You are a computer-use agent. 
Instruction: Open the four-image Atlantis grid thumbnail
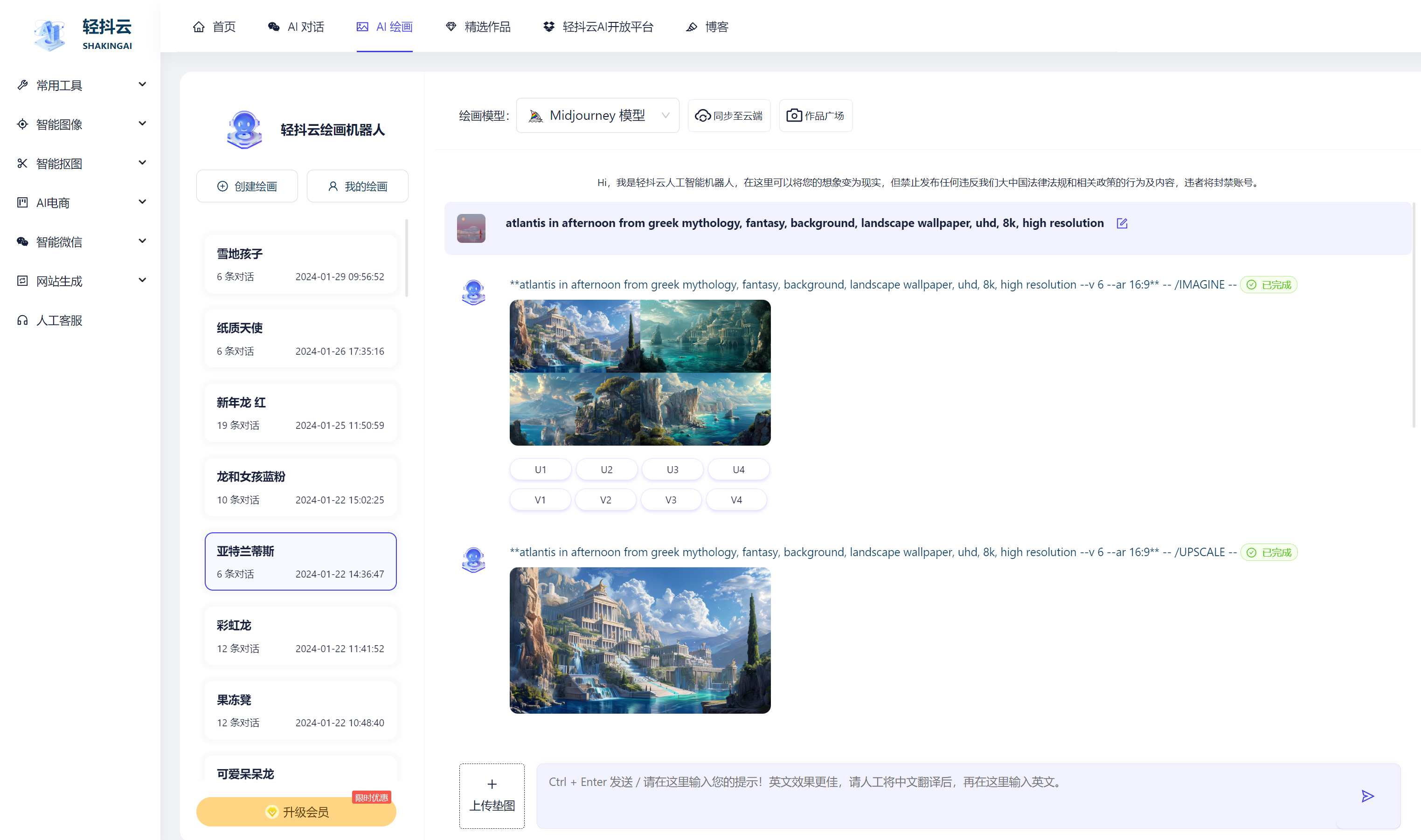coord(640,372)
